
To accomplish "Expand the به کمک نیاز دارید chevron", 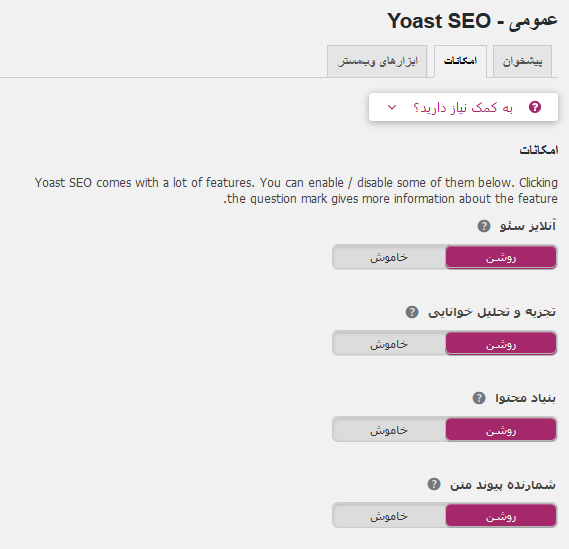I will point(392,107).
